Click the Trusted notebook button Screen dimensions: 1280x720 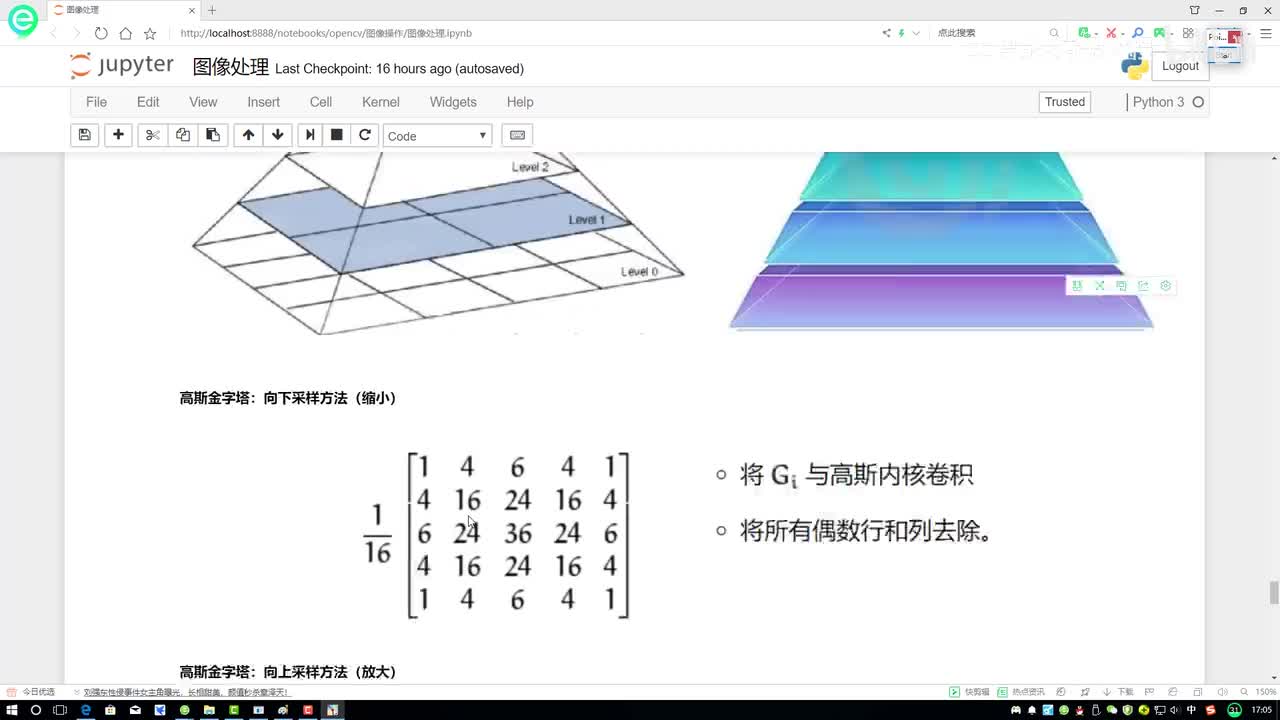pyautogui.click(x=1065, y=102)
